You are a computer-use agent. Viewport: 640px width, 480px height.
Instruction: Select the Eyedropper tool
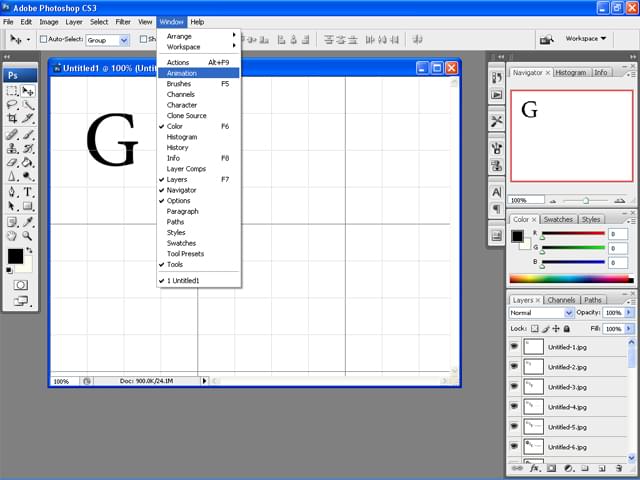click(28, 222)
